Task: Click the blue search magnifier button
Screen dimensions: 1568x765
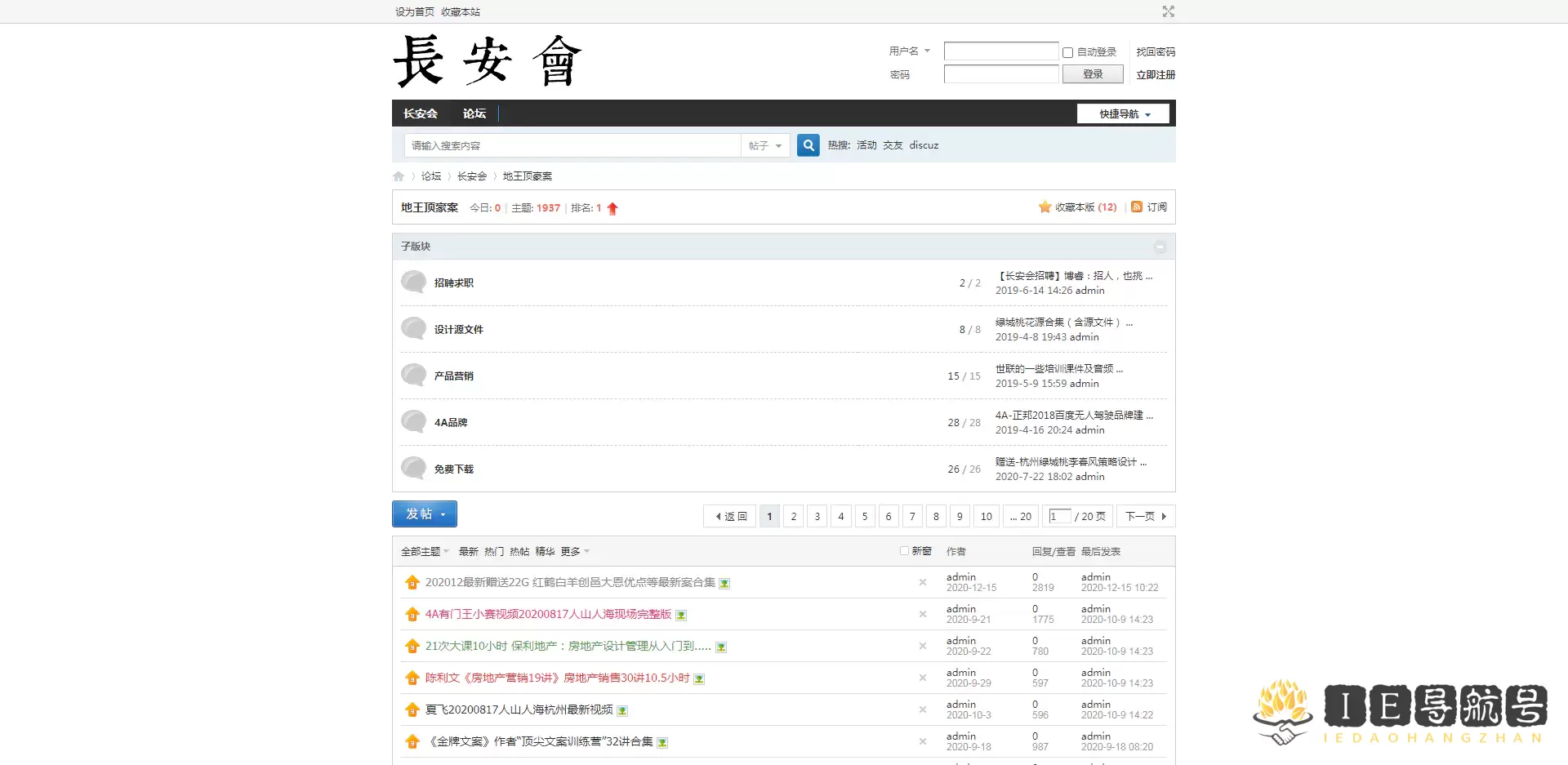Action: coord(808,145)
